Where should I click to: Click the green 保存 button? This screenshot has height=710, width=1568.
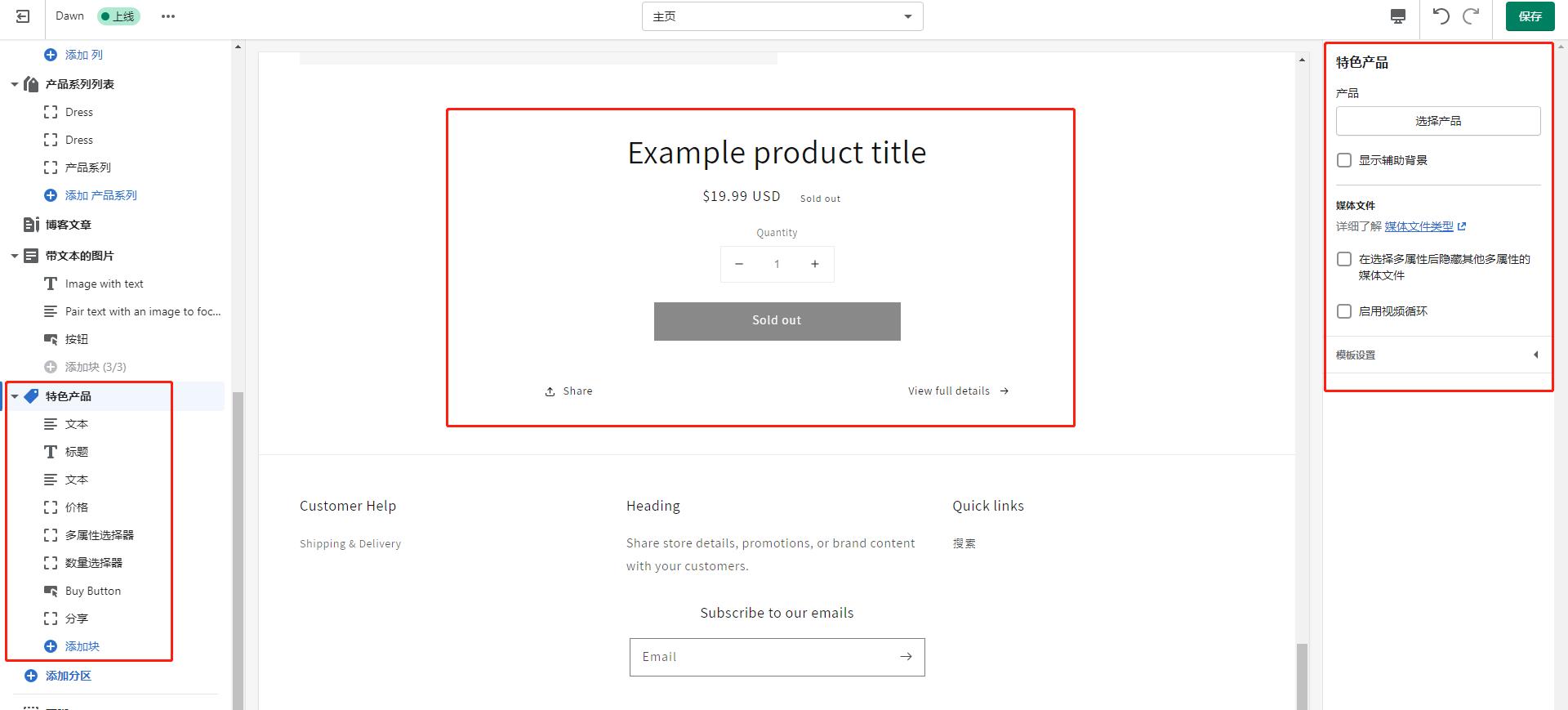(x=1530, y=16)
